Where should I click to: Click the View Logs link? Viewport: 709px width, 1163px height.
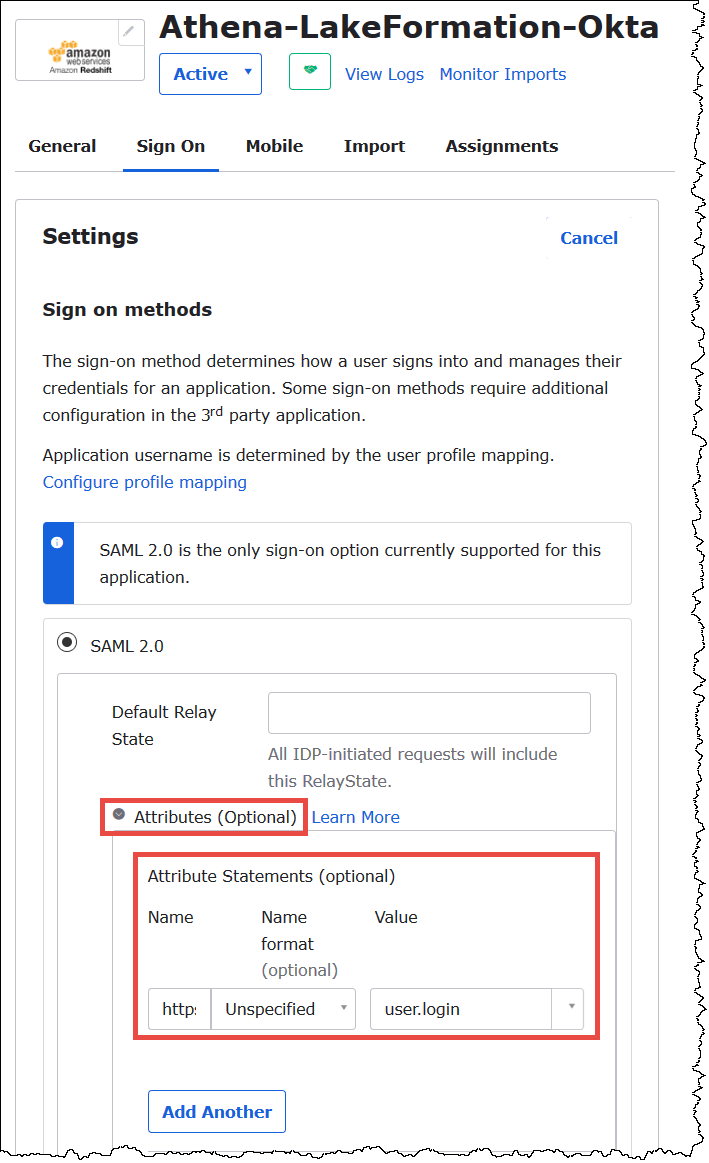(x=384, y=74)
